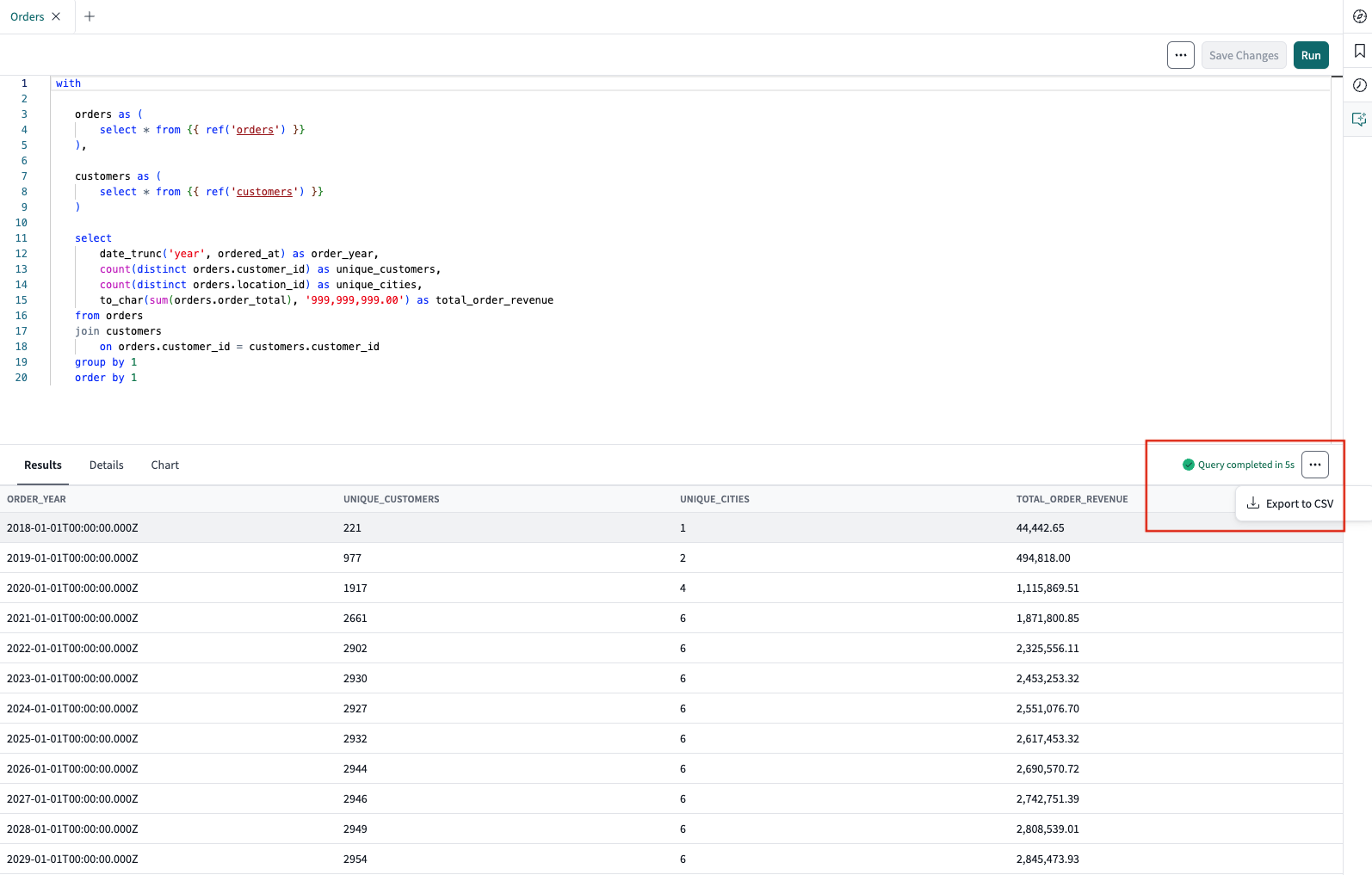Close the Orders tab
1372x875 pixels.
[x=56, y=16]
